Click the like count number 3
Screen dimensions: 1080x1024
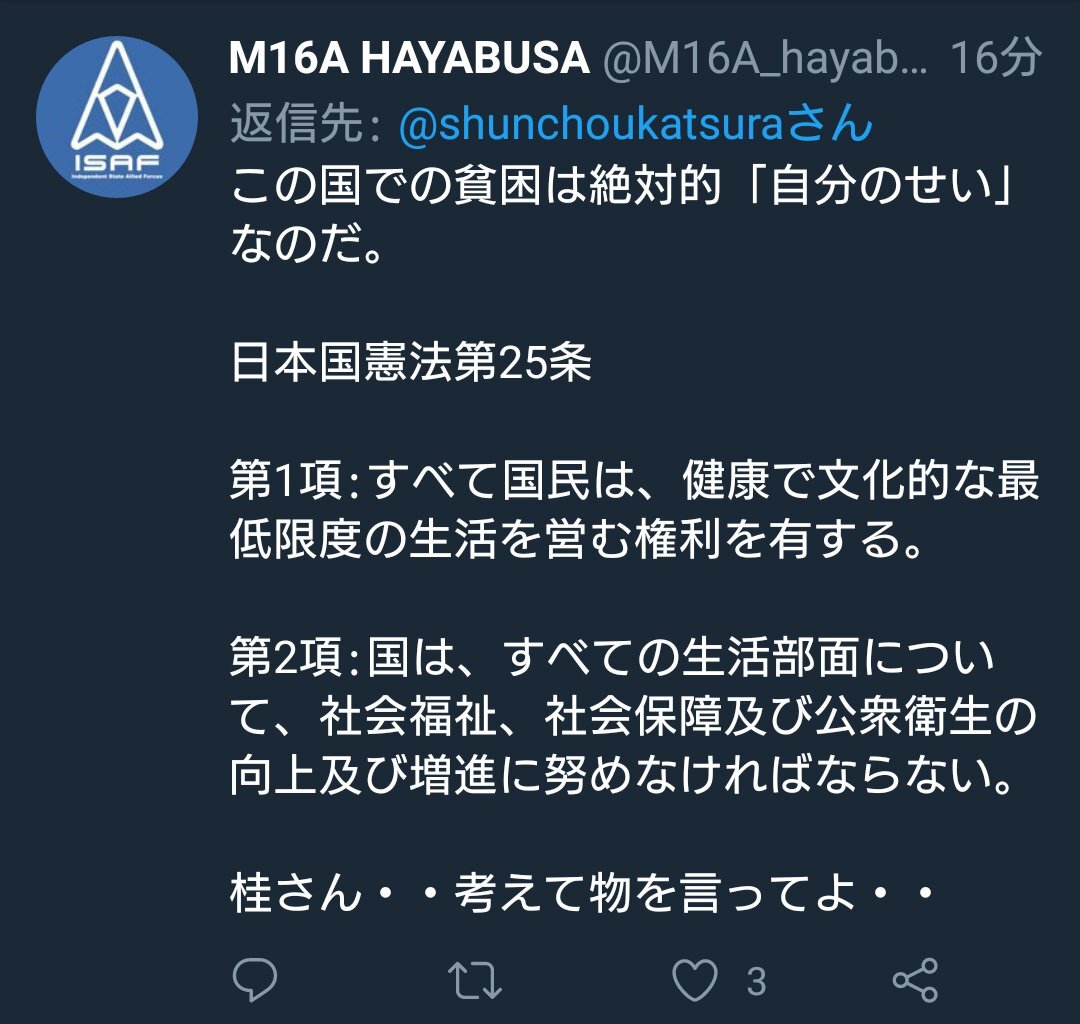tap(756, 981)
